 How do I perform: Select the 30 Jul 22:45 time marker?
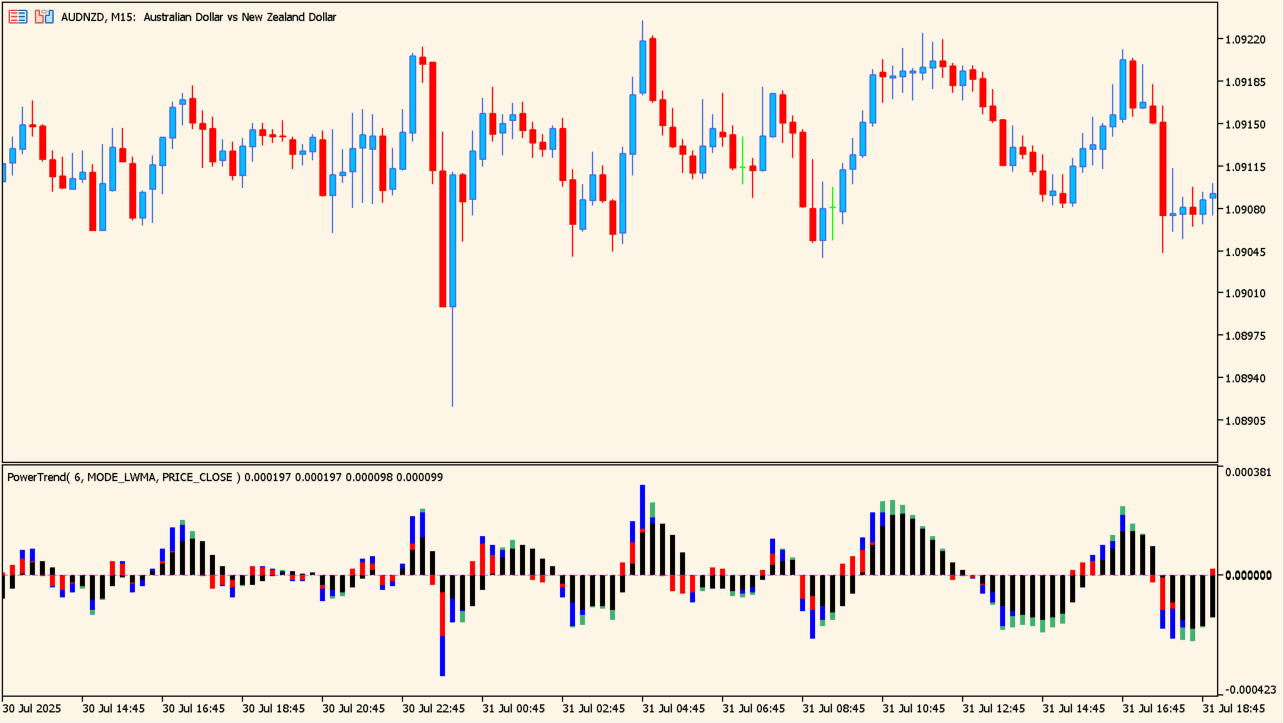tap(434, 708)
